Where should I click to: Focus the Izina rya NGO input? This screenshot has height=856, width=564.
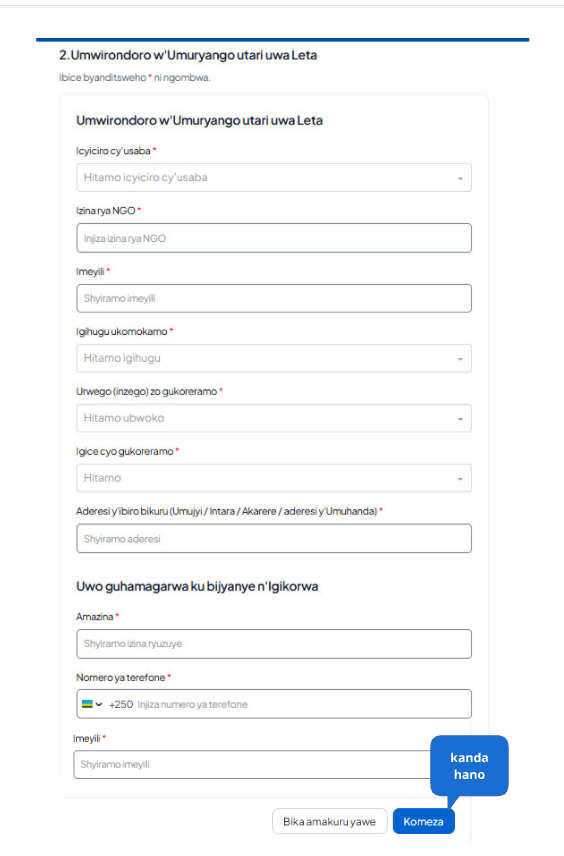click(x=274, y=238)
